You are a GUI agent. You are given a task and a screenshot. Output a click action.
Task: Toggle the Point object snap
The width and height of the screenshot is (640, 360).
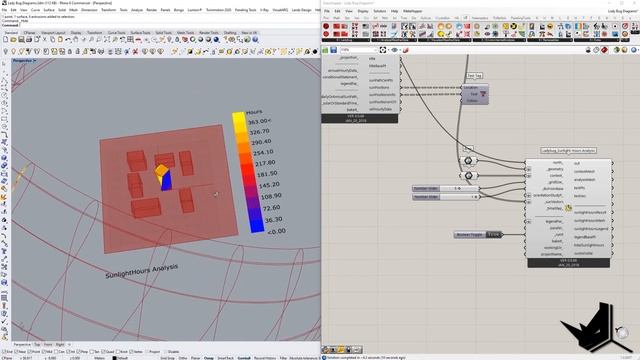coord(34,351)
